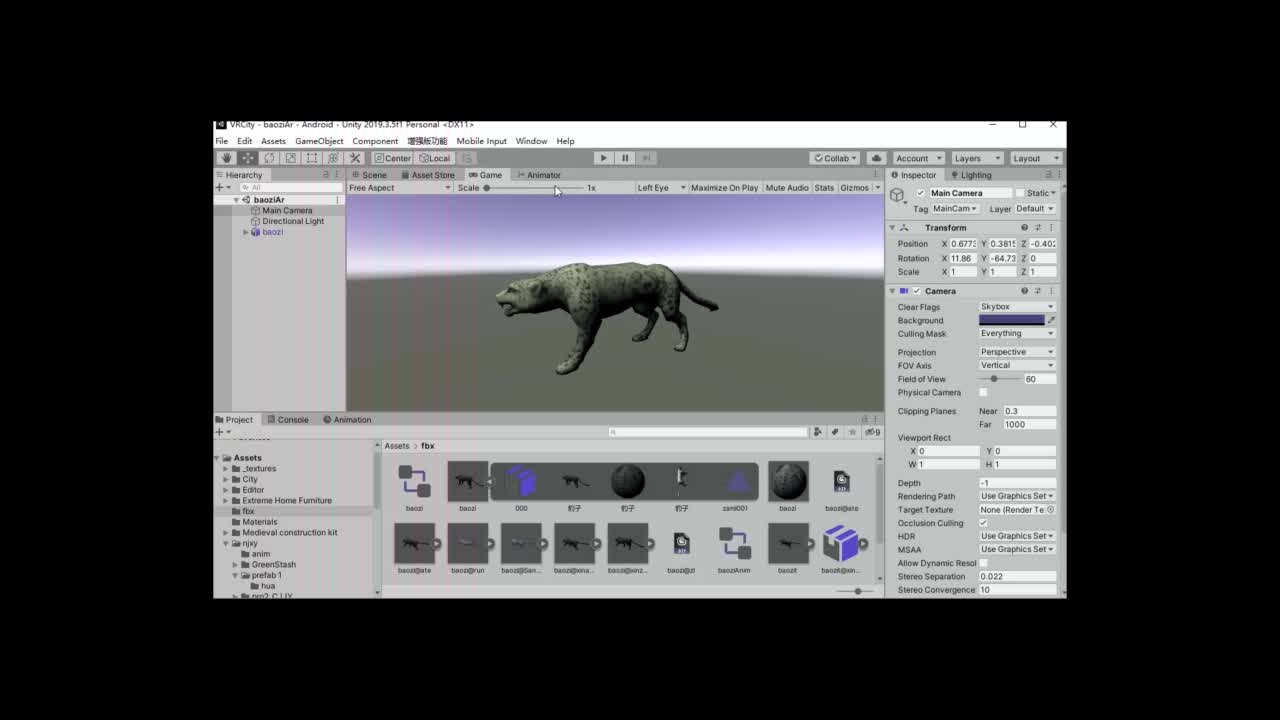Click Target Texture object picker circle
Screen dimensions: 1280x720
click(x=1050, y=510)
